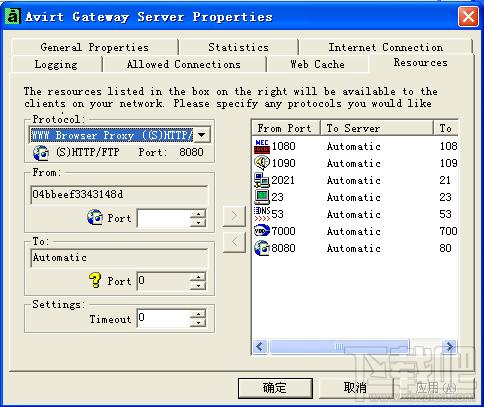
Task: Increase the From Port value
Action: pos(198,214)
